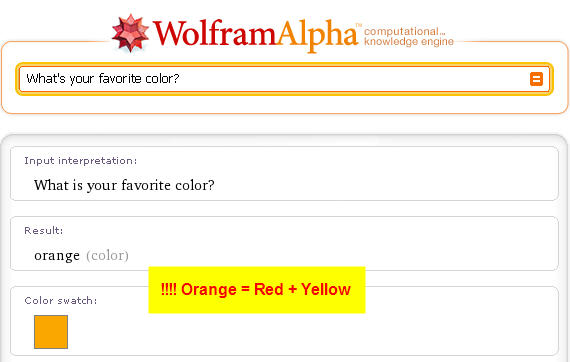Click the equals sign in yellow annotation
Image resolution: width=570 pixels, height=362 pixels.
[245, 290]
